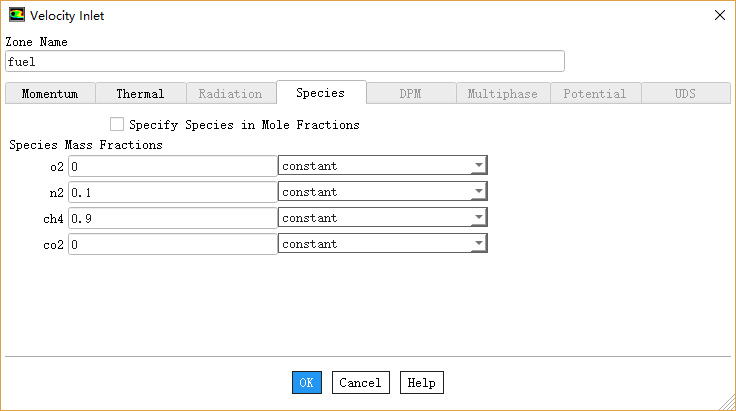This screenshot has height=411, width=736.
Task: Open the Thermal tab
Action: click(140, 94)
